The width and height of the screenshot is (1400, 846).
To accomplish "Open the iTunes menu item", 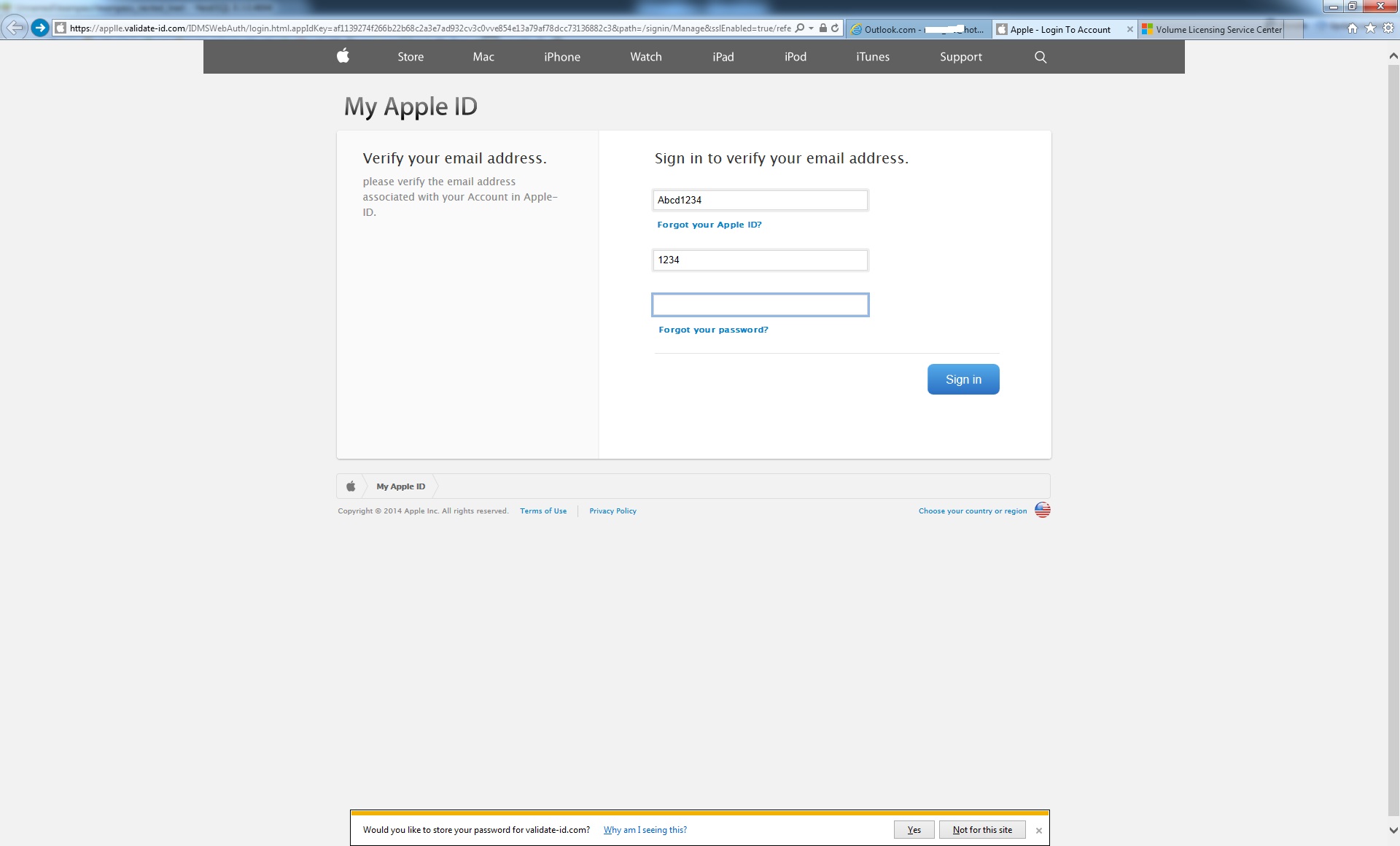I will (873, 57).
